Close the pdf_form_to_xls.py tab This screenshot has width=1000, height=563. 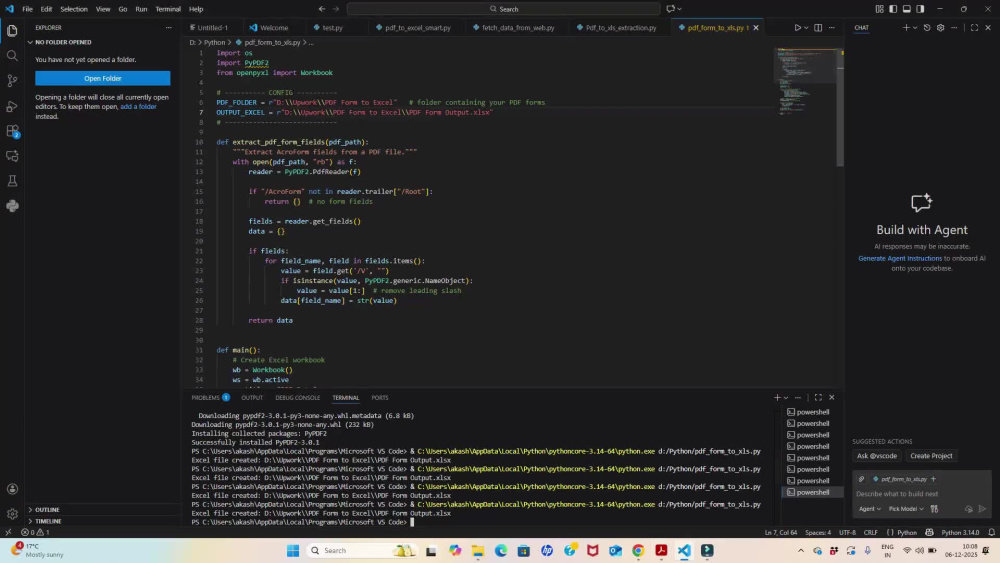[756, 27]
